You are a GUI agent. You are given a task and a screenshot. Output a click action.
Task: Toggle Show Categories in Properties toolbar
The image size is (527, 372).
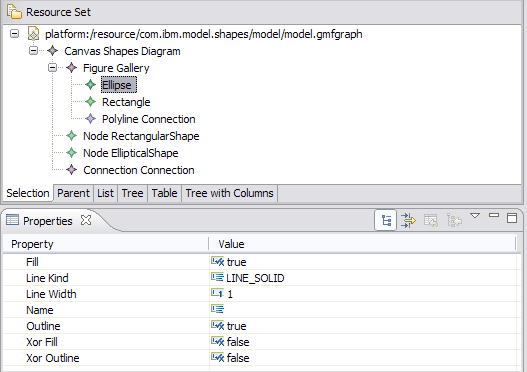coord(386,220)
